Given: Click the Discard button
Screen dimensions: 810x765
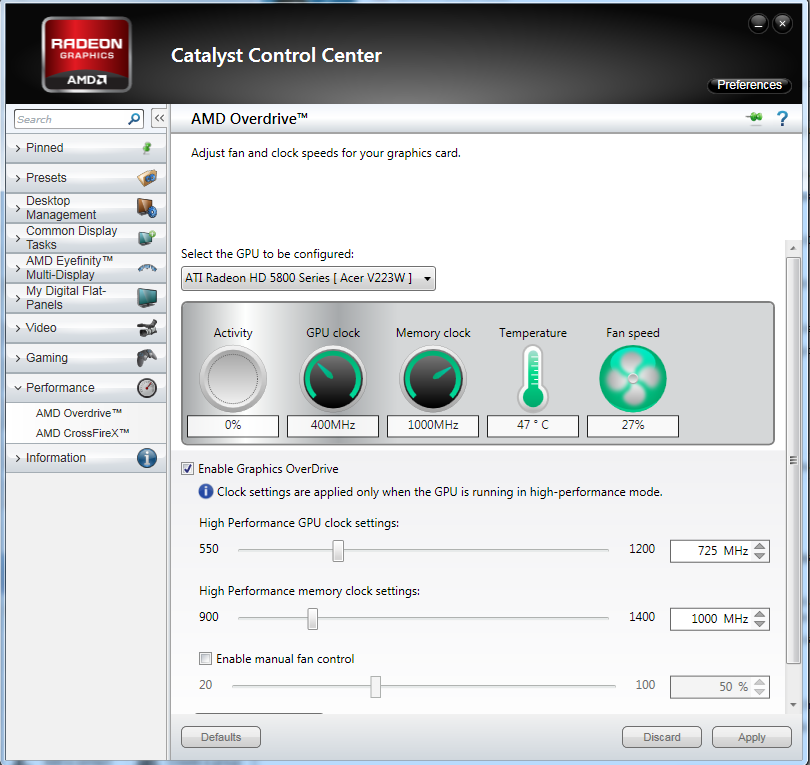Looking at the screenshot, I should point(662,737).
